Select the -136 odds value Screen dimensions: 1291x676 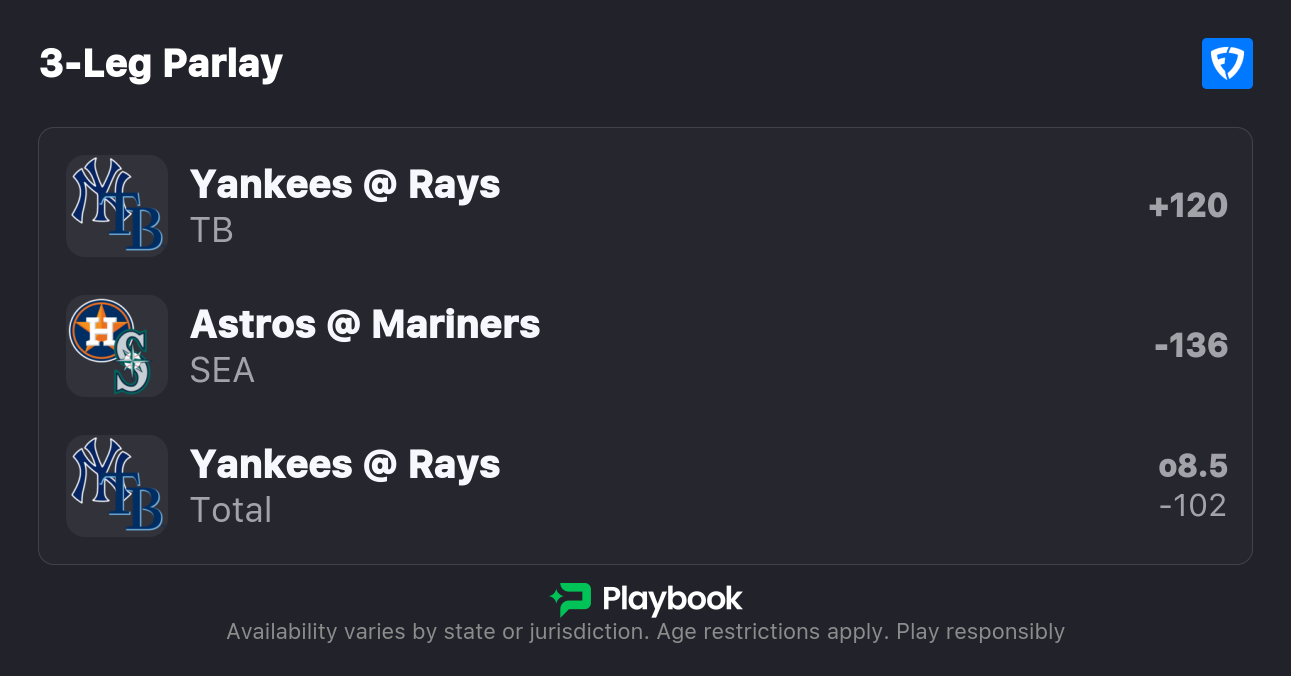tap(1190, 346)
